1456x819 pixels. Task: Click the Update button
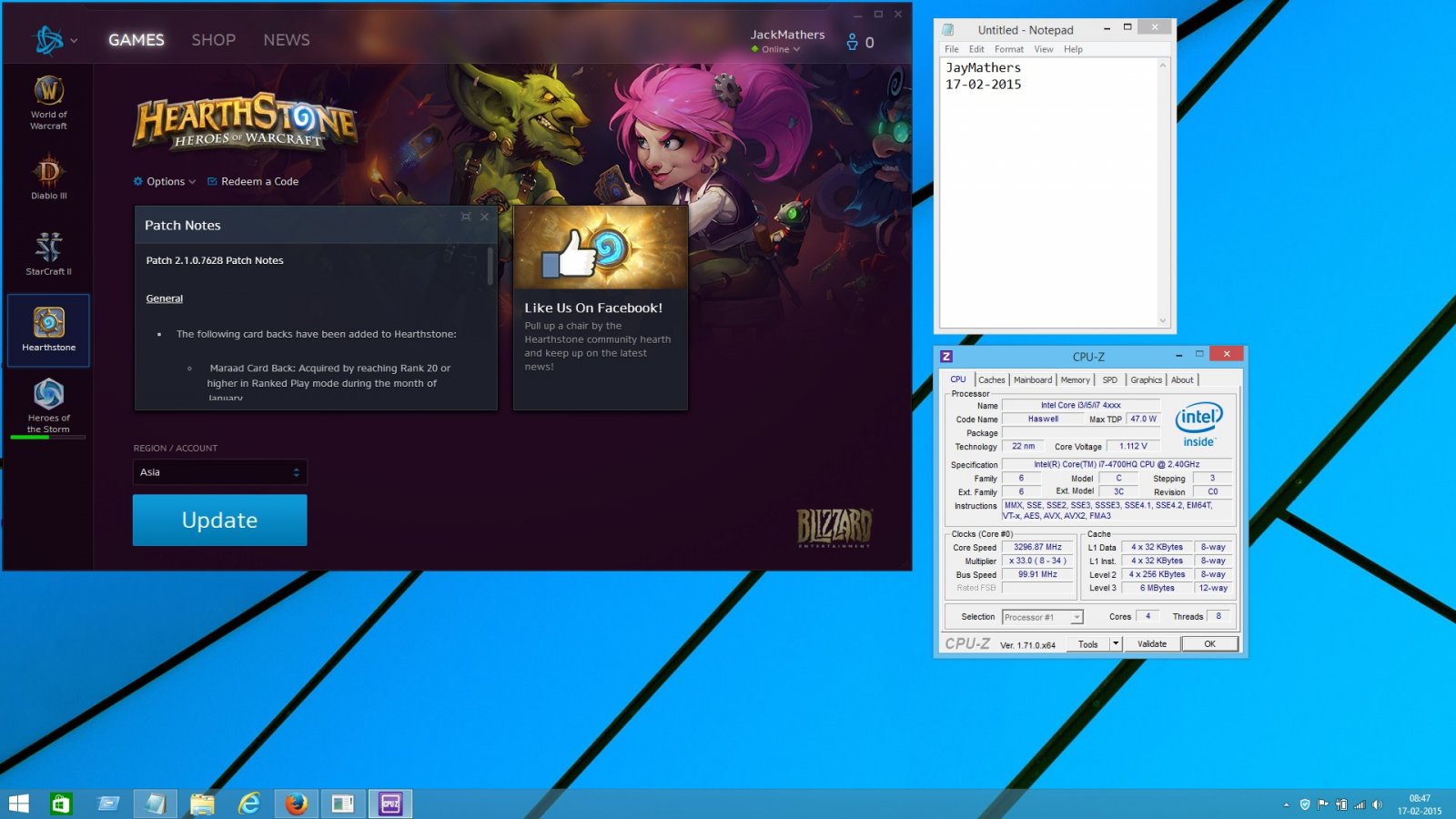tap(219, 520)
